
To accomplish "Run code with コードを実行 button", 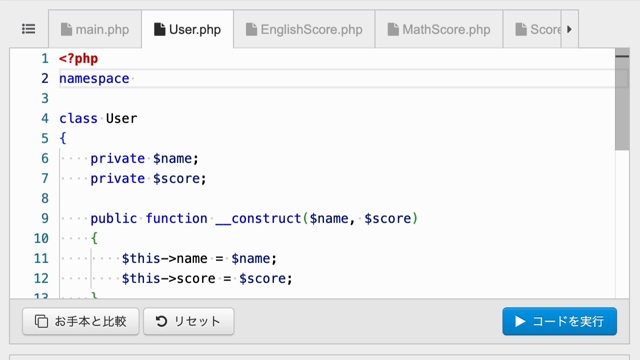I will (560, 321).
